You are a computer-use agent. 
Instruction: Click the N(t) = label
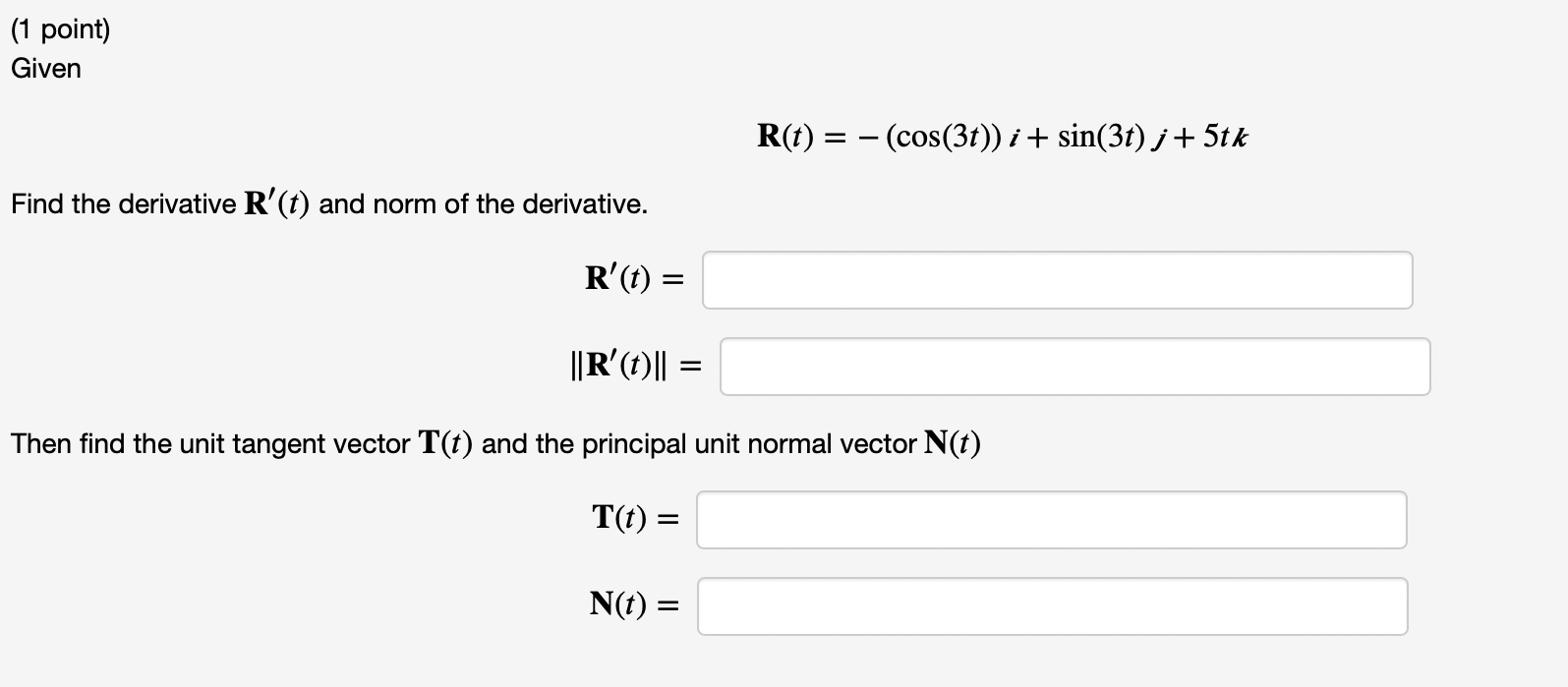click(x=635, y=604)
